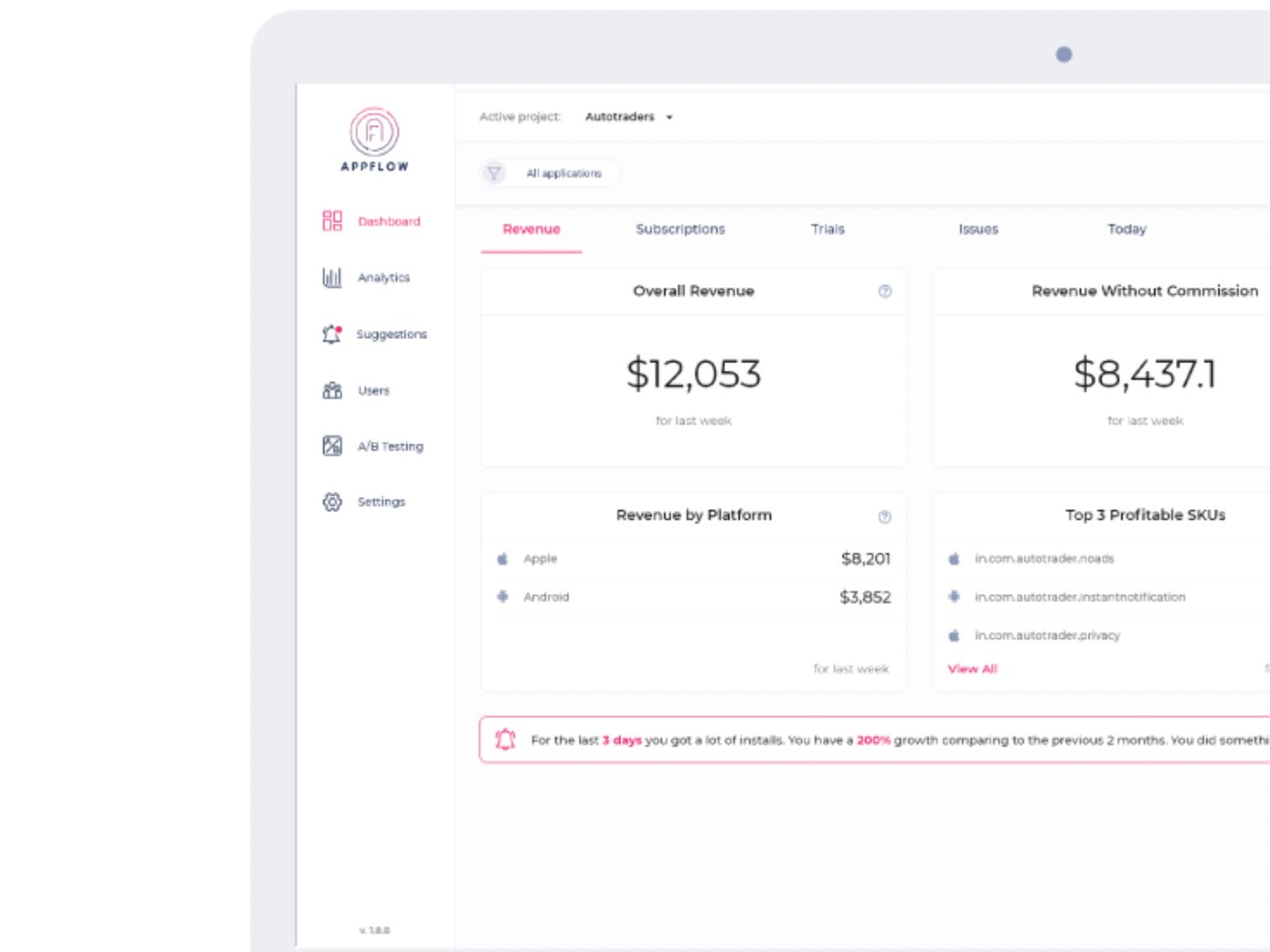The image size is (1270, 952).
Task: Click the View All link
Action: [x=972, y=669]
